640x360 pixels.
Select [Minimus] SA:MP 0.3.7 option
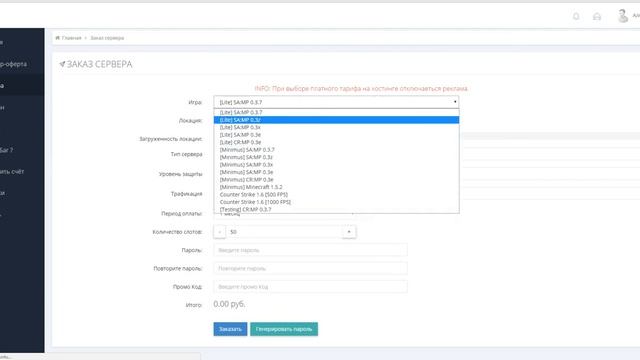[x=336, y=150]
